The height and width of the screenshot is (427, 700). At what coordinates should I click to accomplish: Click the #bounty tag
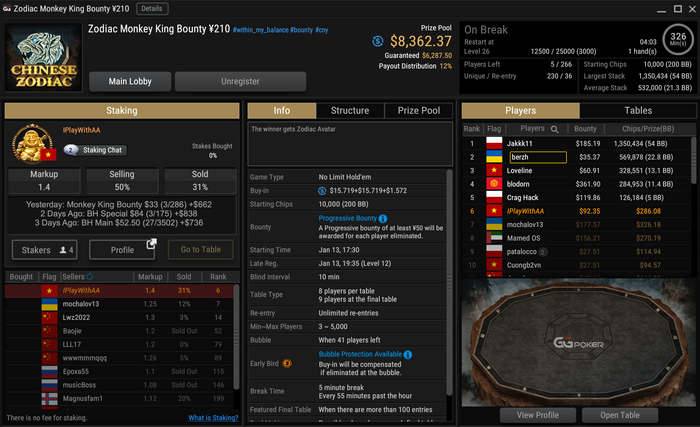pos(301,30)
